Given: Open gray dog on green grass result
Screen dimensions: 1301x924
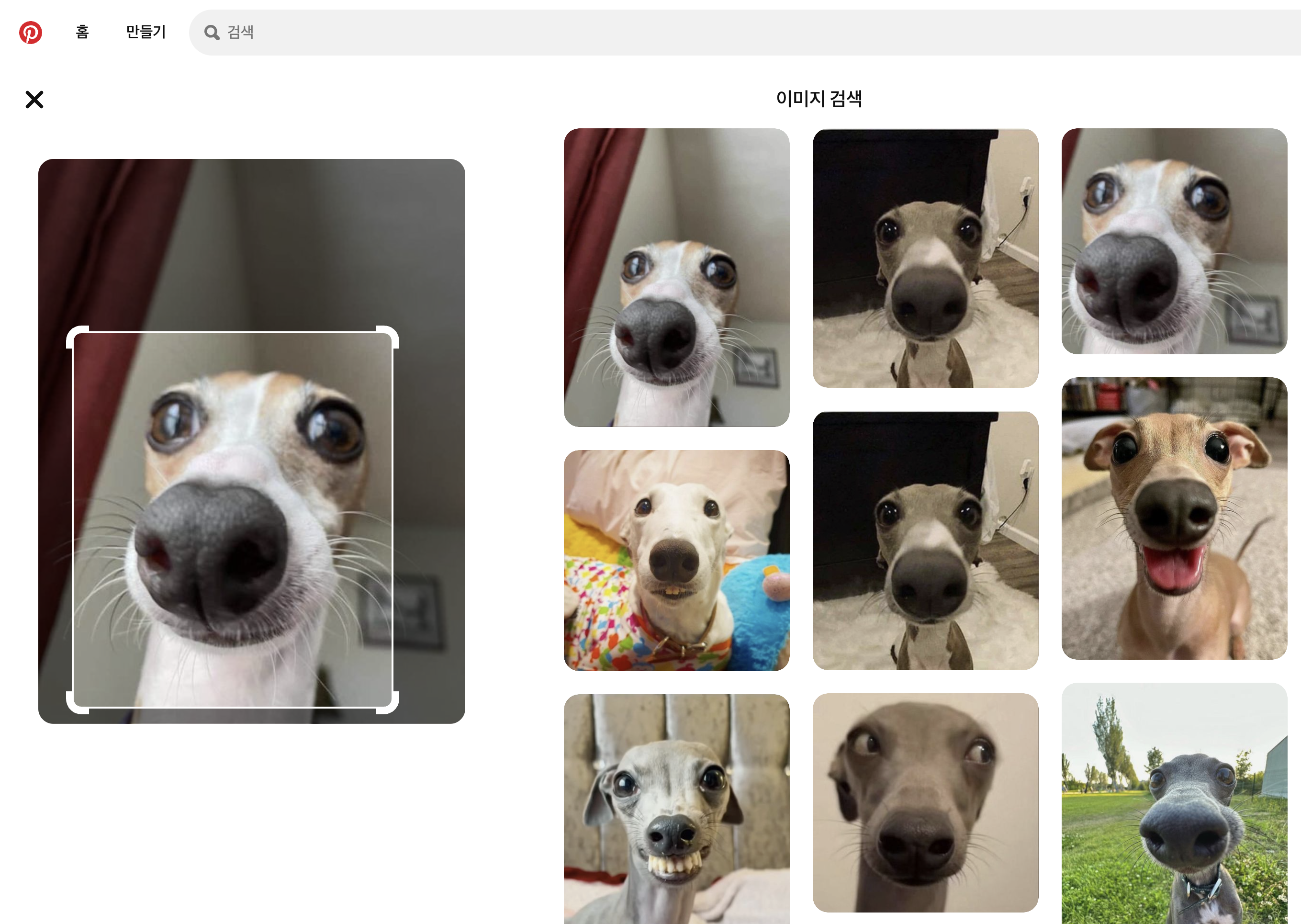Looking at the screenshot, I should pyautogui.click(x=1174, y=802).
